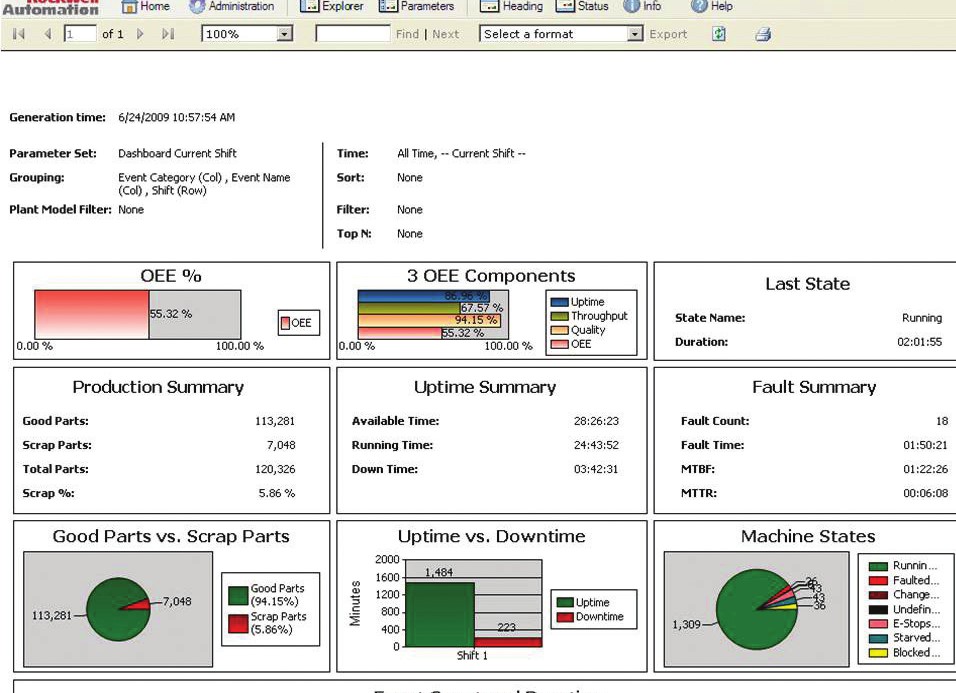Click the Export link
Image resolution: width=956 pixels, height=693 pixels.
point(668,34)
